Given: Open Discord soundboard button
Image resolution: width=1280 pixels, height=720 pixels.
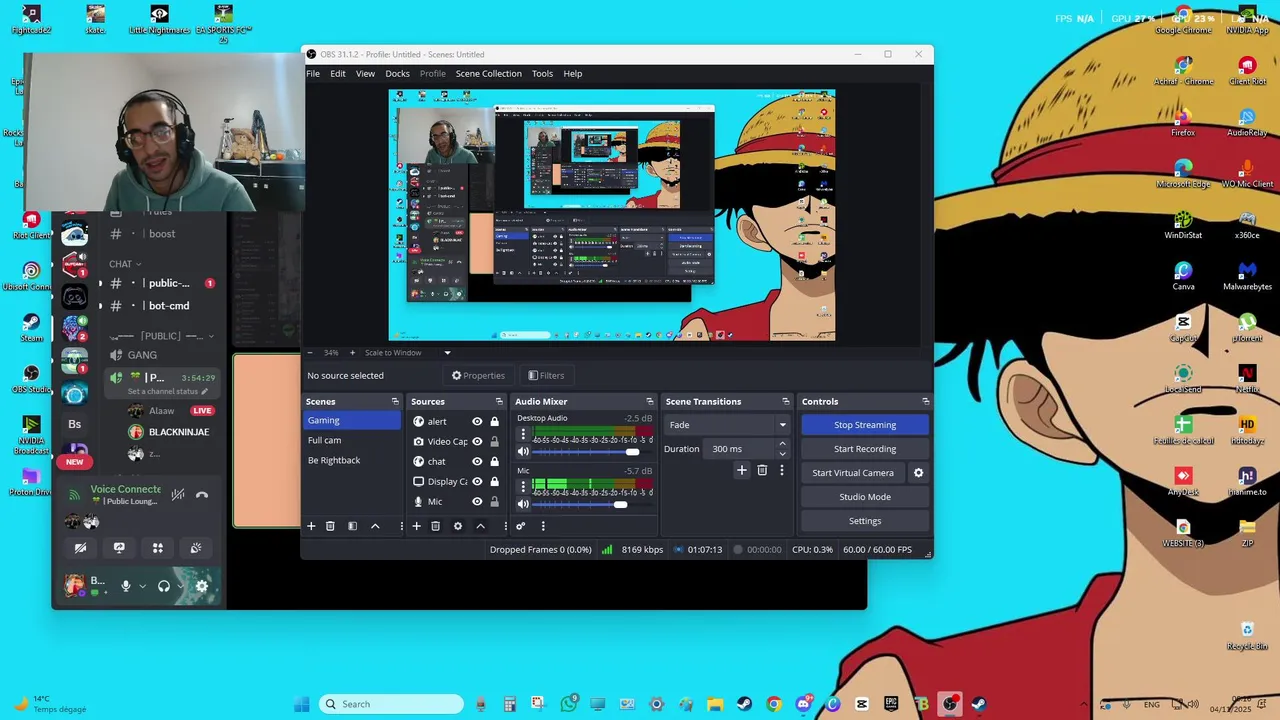Looking at the screenshot, I should click(x=196, y=548).
